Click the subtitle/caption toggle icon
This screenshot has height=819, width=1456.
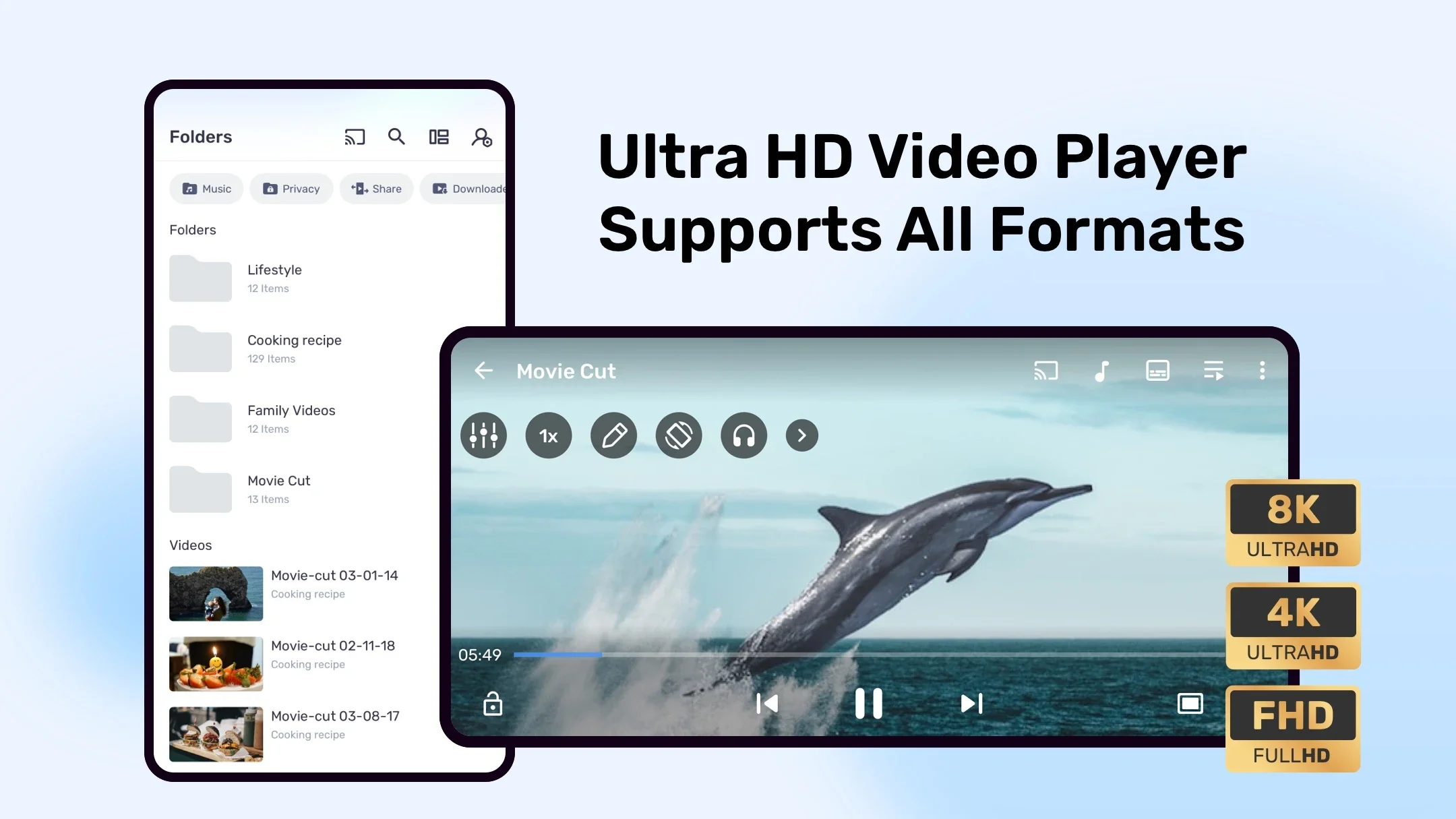click(x=1157, y=370)
